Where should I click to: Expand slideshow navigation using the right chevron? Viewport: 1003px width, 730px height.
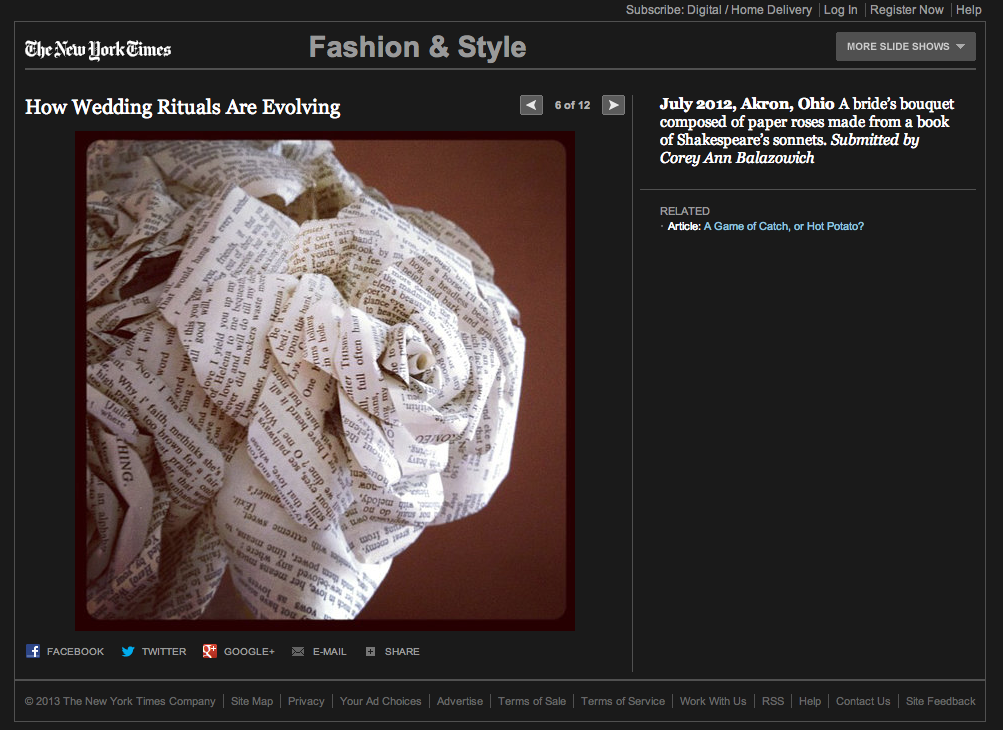pyautogui.click(x=613, y=105)
